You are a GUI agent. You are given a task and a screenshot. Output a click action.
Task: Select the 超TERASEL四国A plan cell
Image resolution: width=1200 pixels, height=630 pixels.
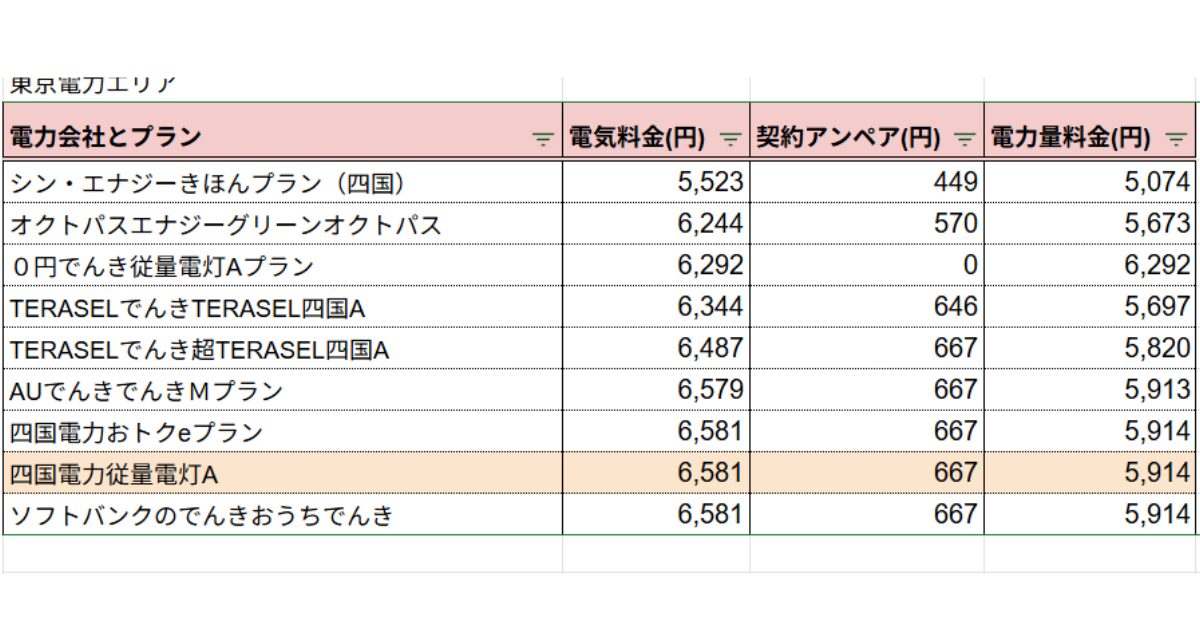click(282, 348)
